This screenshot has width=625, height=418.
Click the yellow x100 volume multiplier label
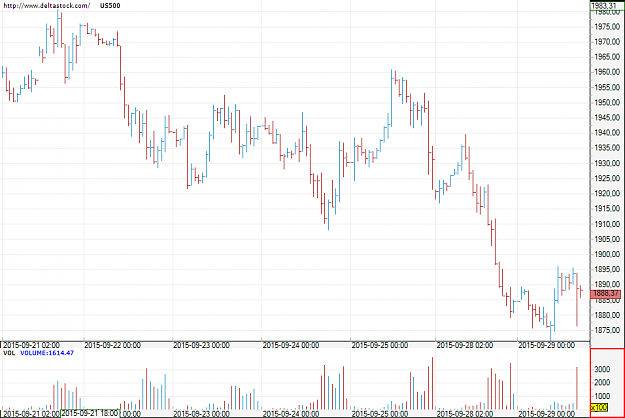(599, 407)
